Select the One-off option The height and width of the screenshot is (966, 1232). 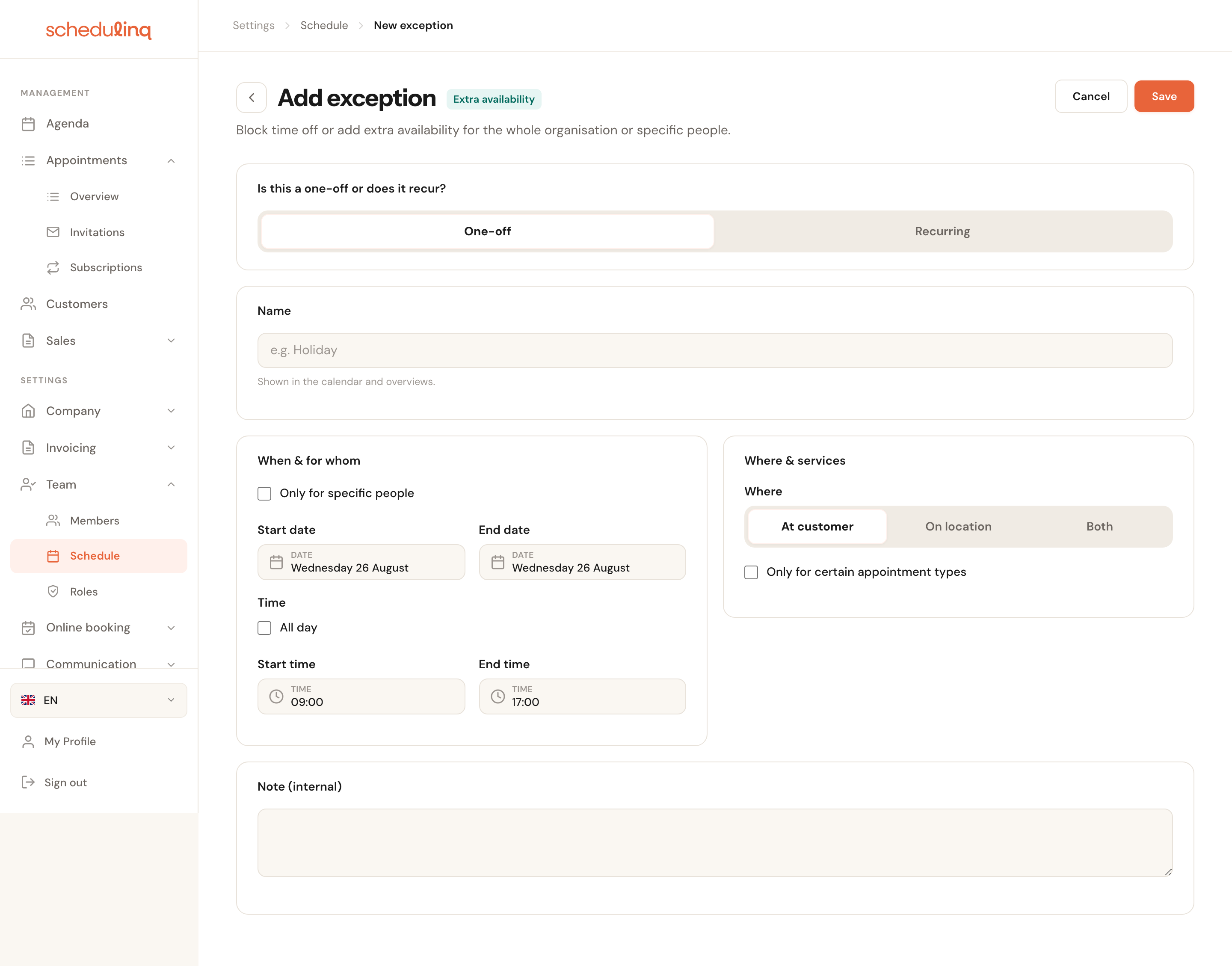(487, 231)
